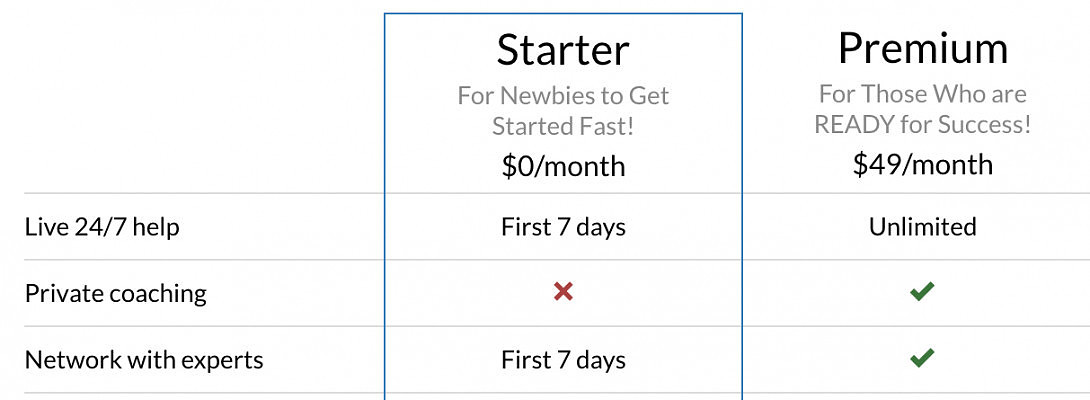
Task: Click the word 'READY' in Premium tagline
Action: (x=852, y=125)
